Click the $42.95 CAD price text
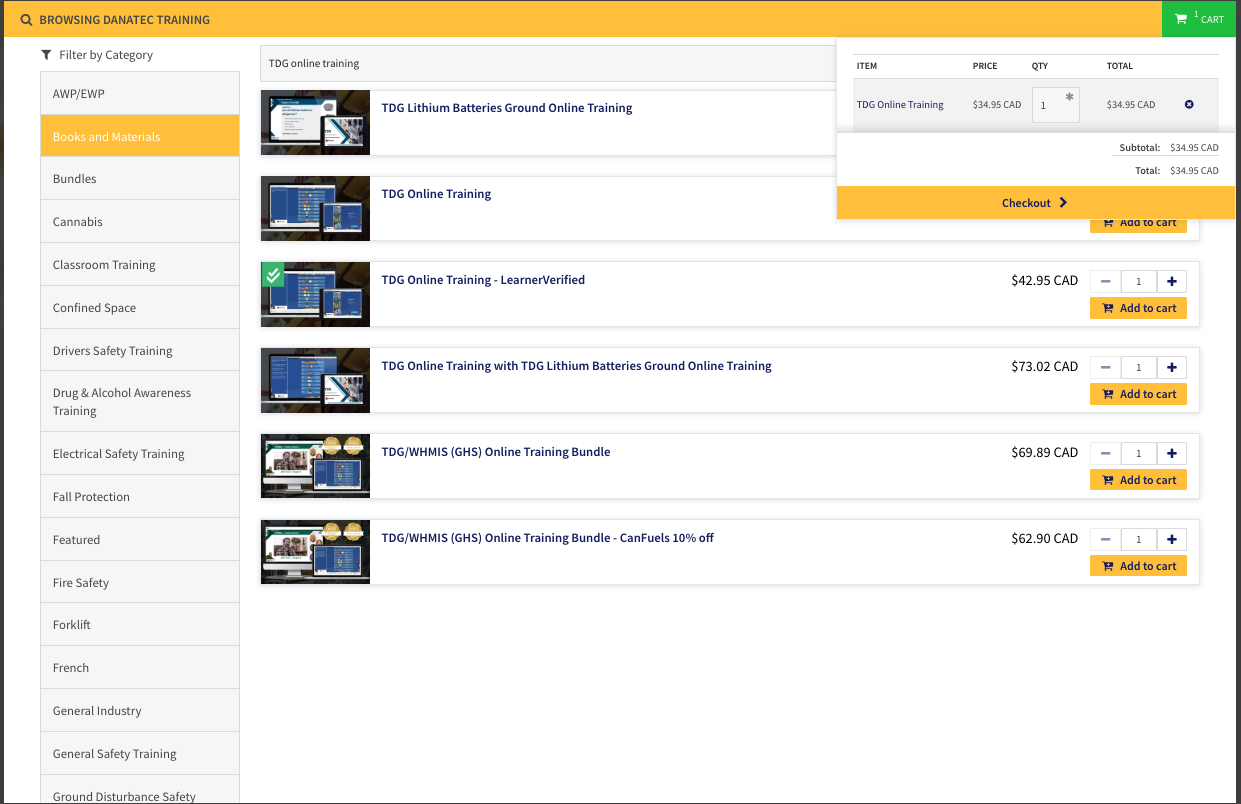 click(x=1044, y=280)
